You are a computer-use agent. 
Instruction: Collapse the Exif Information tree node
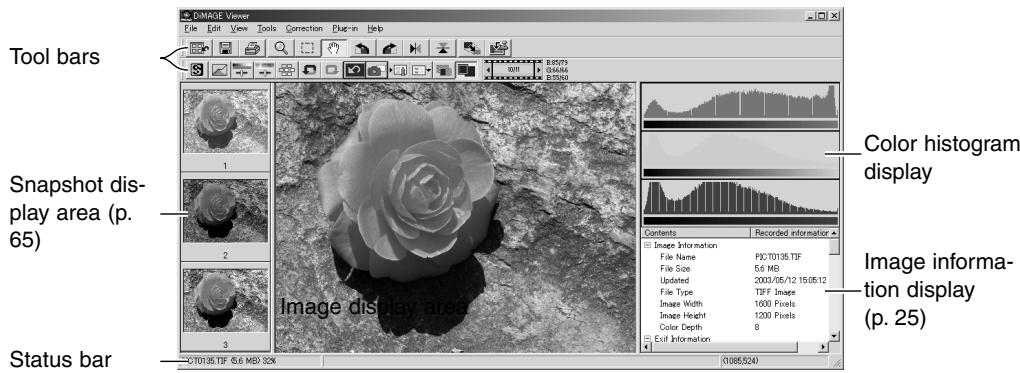tap(647, 339)
